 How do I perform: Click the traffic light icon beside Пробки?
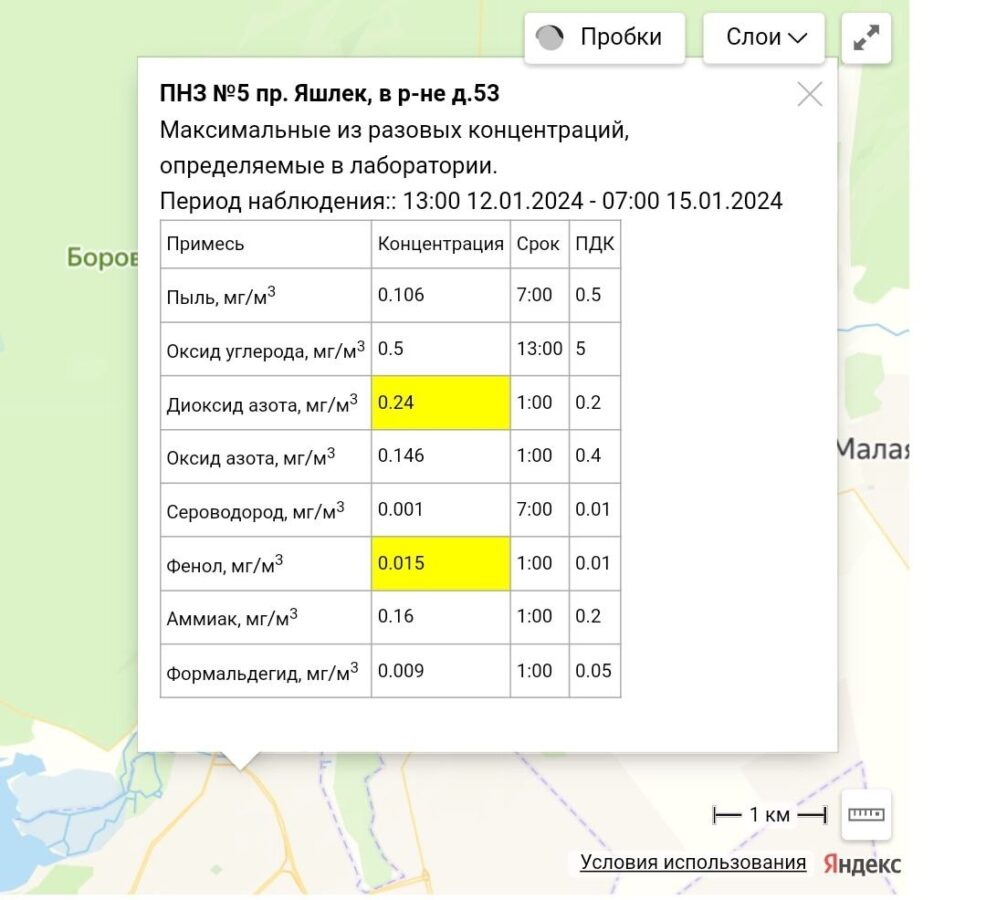549,38
